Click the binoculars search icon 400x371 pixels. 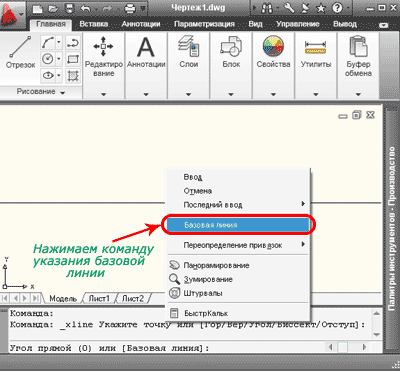[x=266, y=8]
